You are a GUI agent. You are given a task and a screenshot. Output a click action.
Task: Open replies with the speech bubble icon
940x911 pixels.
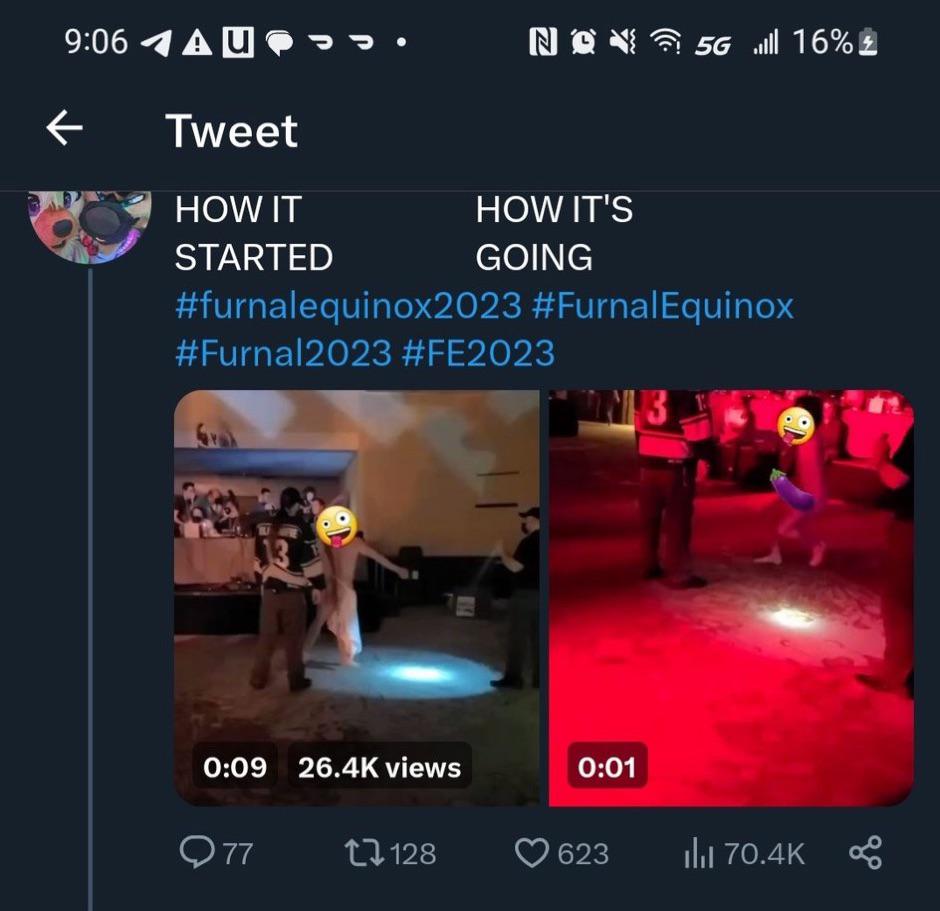[x=192, y=852]
